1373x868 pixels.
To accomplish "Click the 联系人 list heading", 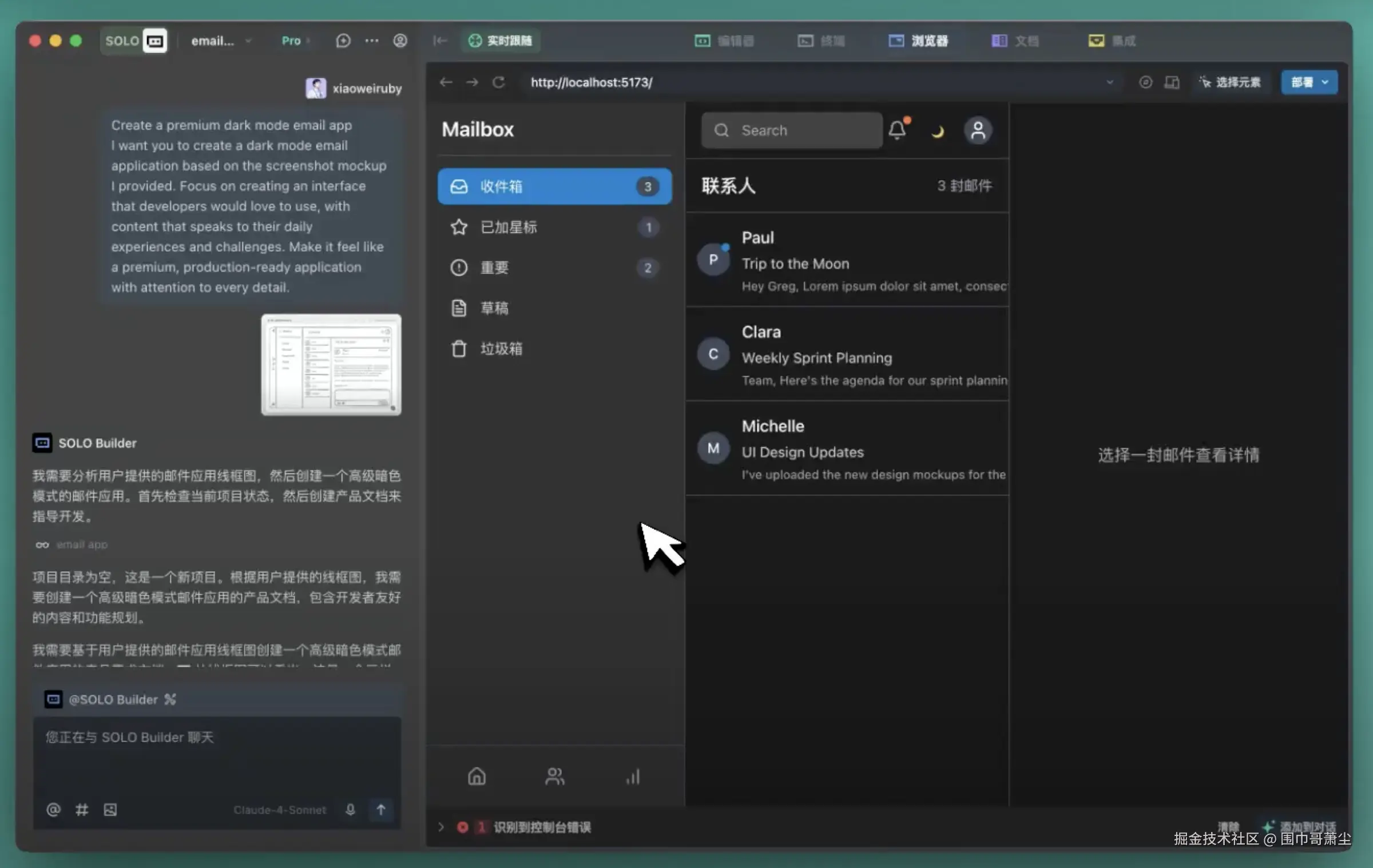I will 728,186.
